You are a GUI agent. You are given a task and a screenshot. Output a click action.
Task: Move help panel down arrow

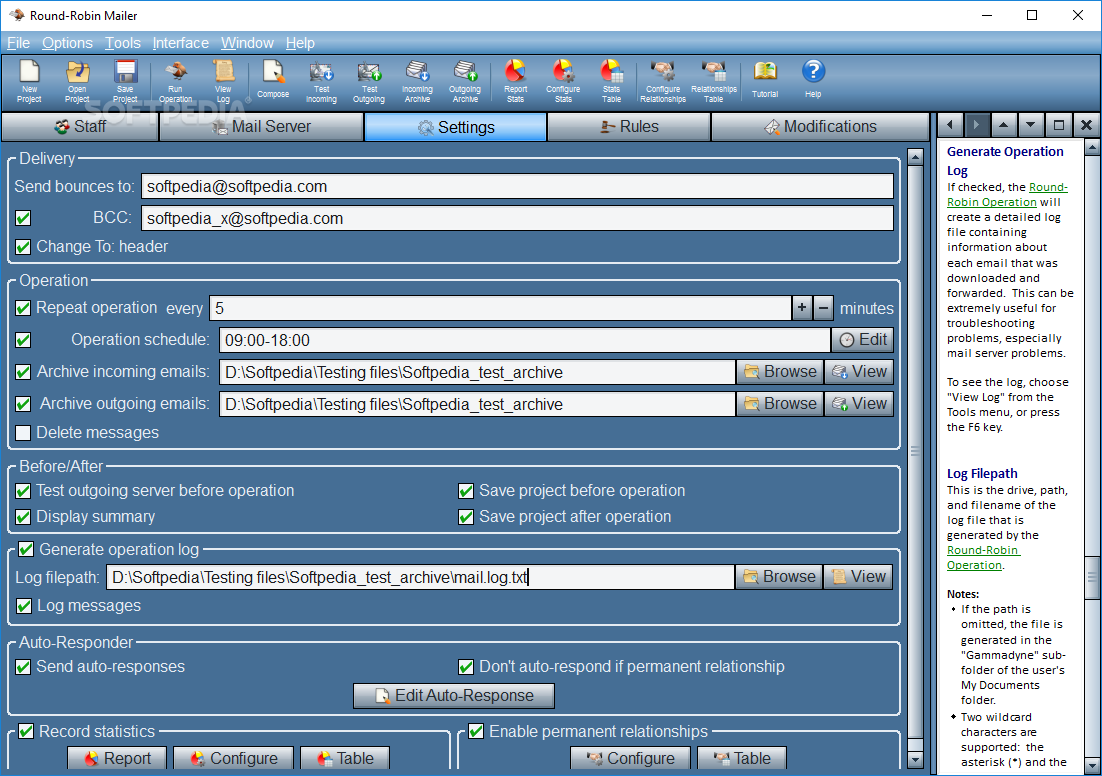point(1030,126)
